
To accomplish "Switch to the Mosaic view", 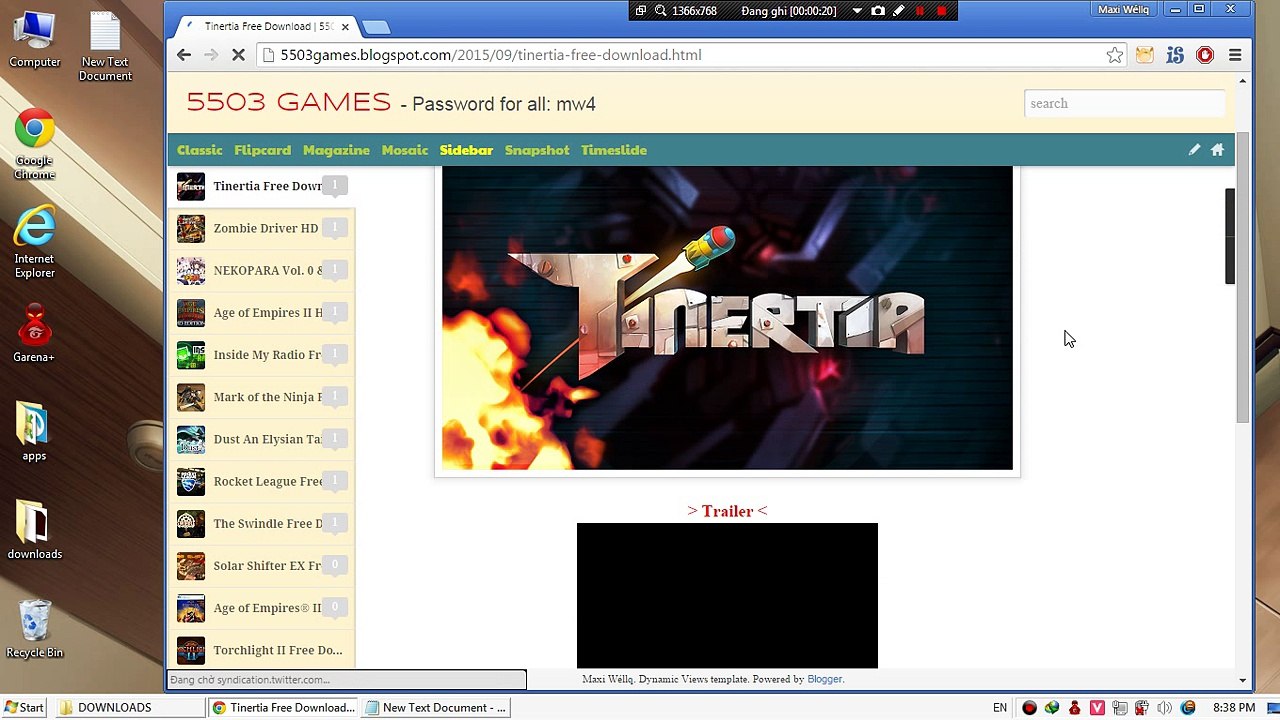I will [x=405, y=150].
